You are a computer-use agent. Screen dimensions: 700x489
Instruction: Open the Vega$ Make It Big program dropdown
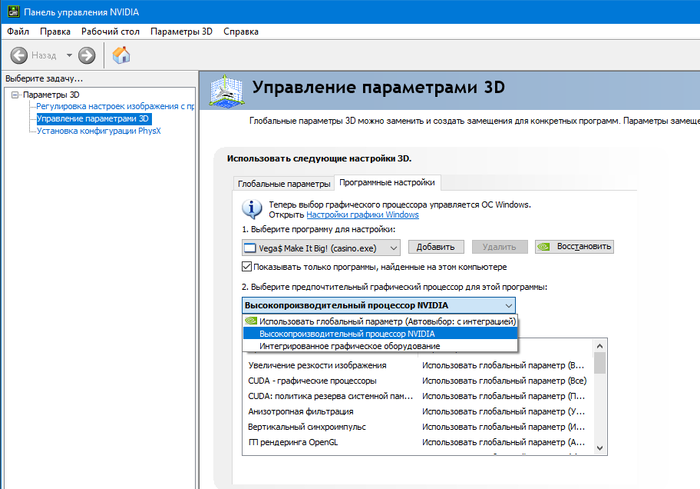[x=321, y=248]
